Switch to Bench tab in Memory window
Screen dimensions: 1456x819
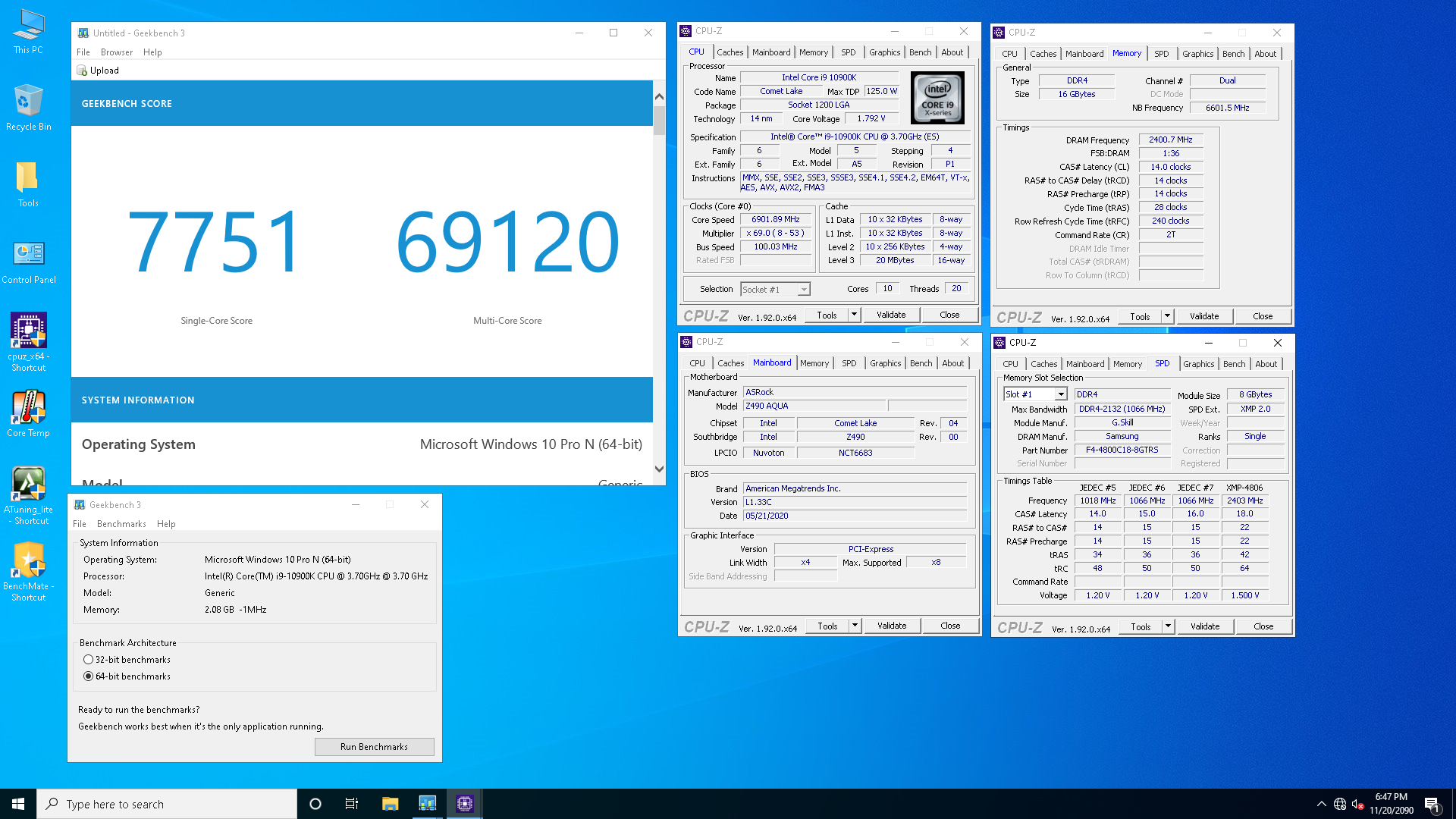coord(1234,54)
